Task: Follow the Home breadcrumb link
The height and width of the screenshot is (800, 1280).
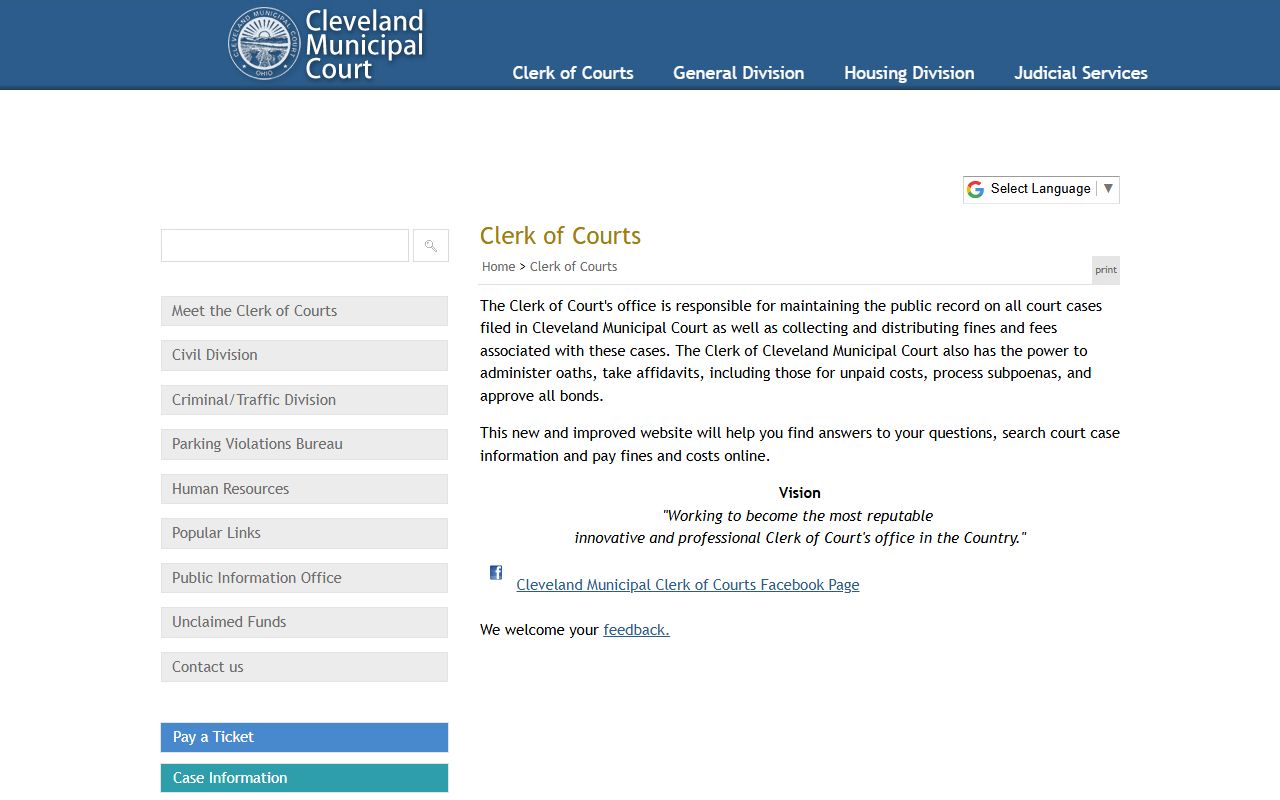Action: [x=498, y=267]
